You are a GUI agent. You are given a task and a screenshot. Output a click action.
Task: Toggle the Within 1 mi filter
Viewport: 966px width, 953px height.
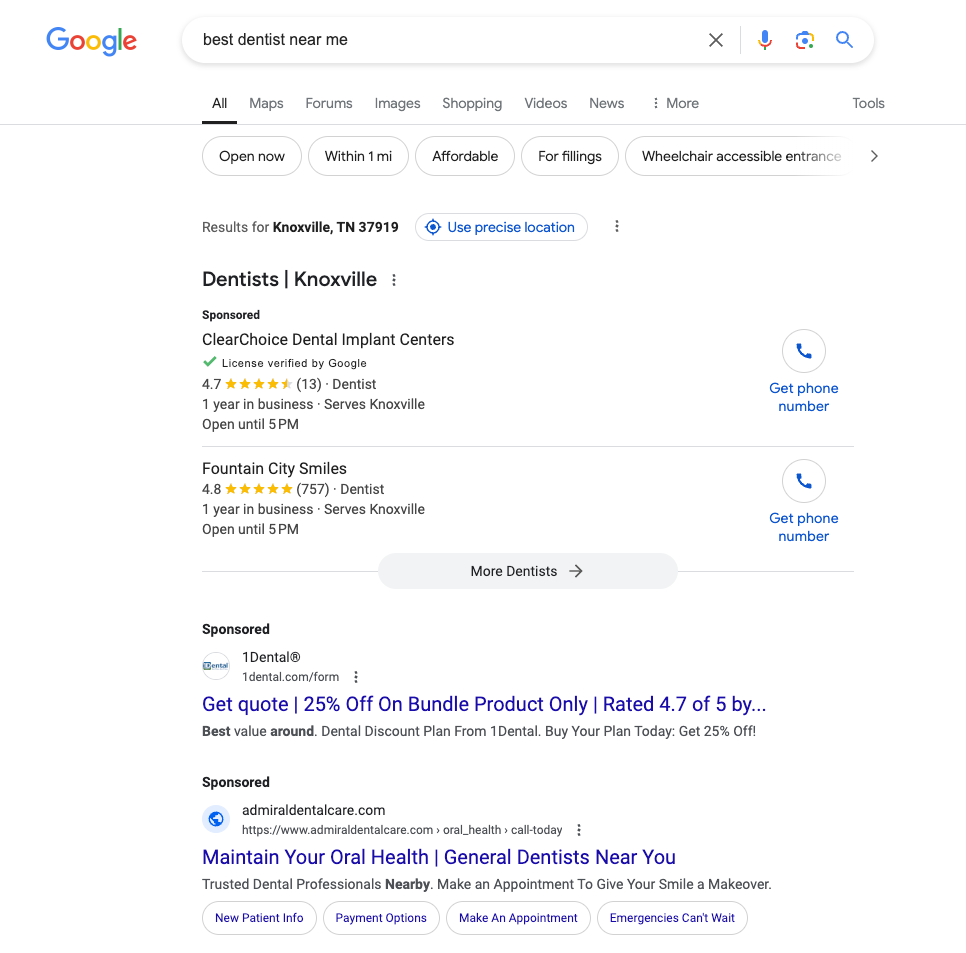(x=358, y=156)
